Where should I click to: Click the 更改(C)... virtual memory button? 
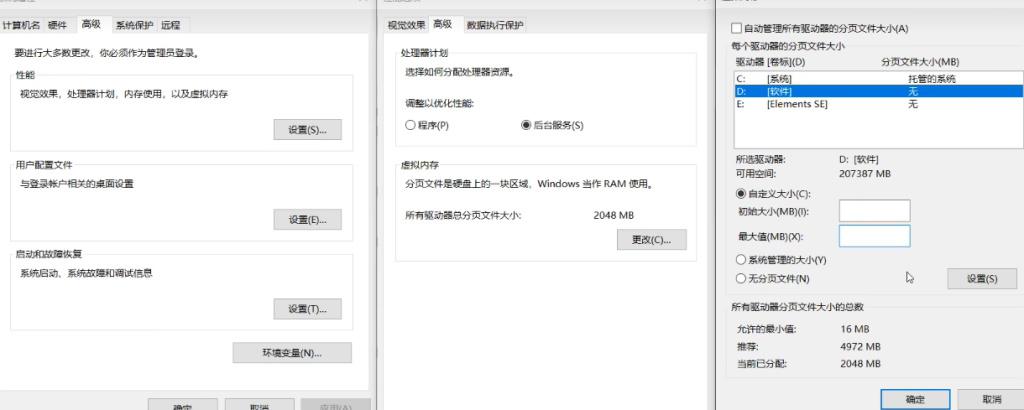[651, 240]
